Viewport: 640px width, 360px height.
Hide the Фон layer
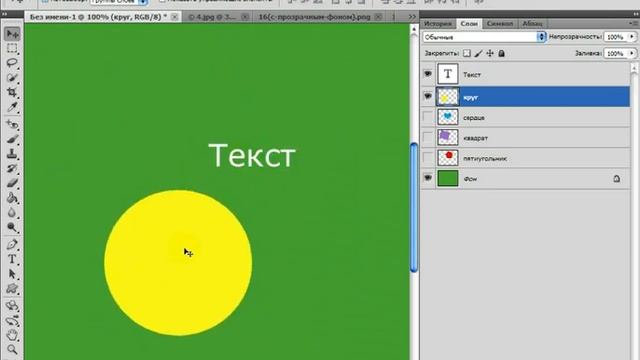[428, 178]
